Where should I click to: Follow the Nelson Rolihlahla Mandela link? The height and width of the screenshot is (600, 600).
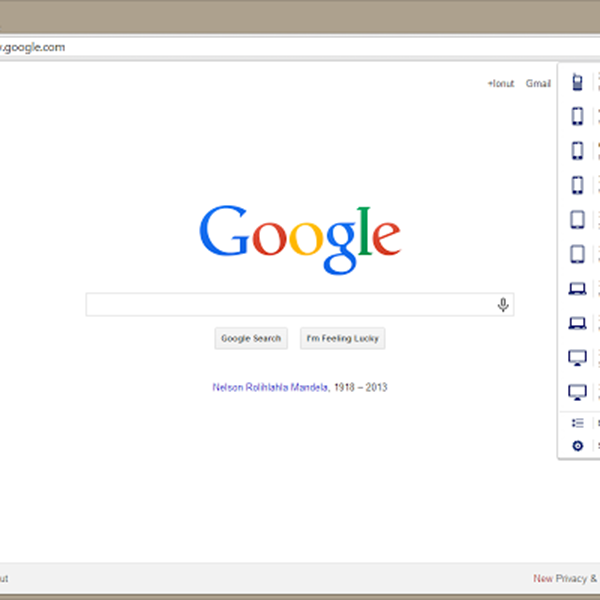pos(270,387)
